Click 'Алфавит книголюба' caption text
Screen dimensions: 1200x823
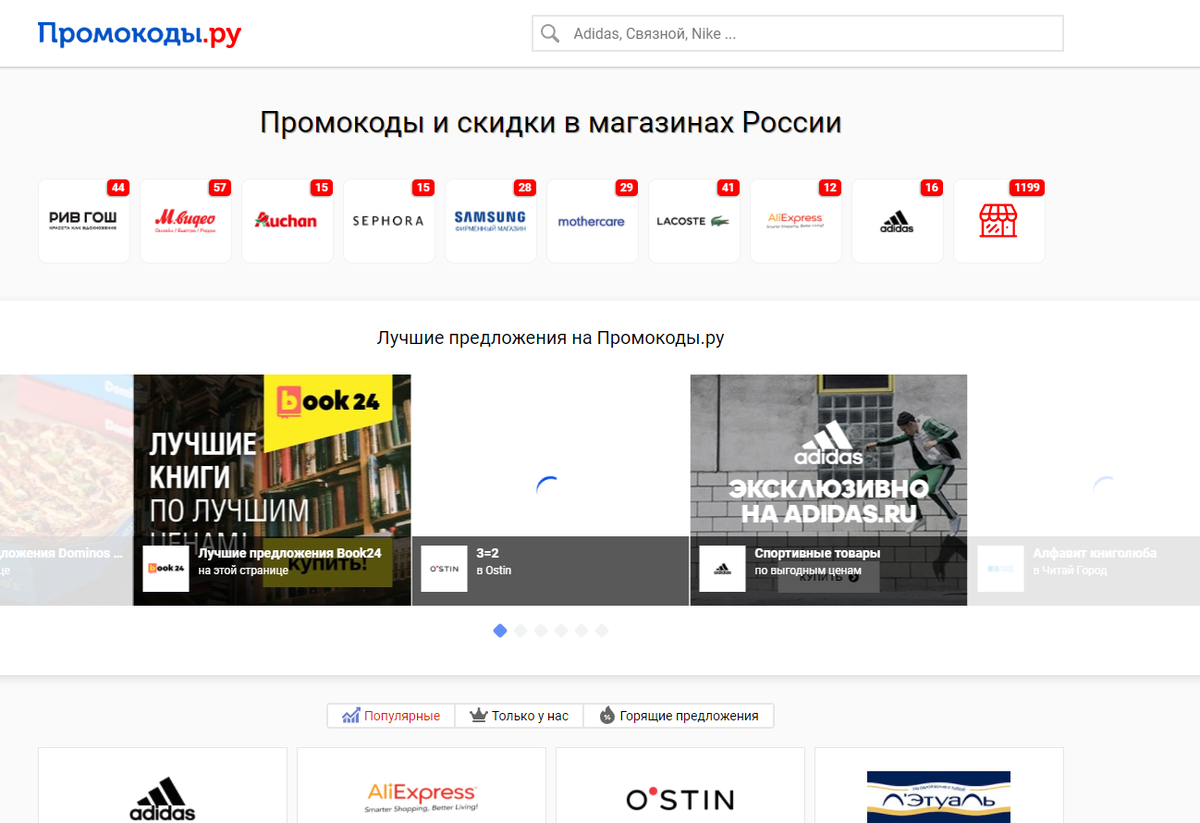pos(1095,553)
